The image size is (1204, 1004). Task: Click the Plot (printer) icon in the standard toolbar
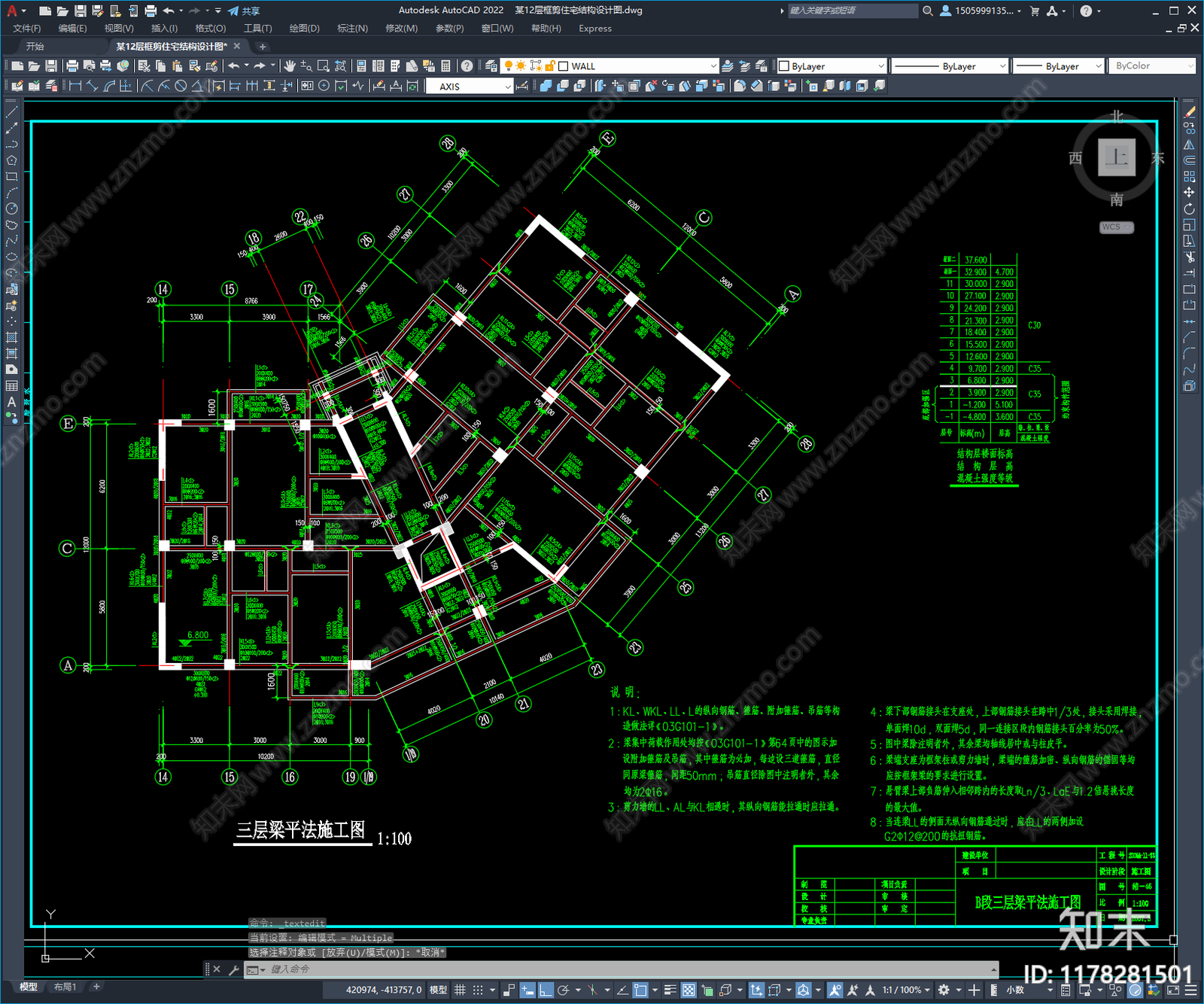(72, 66)
